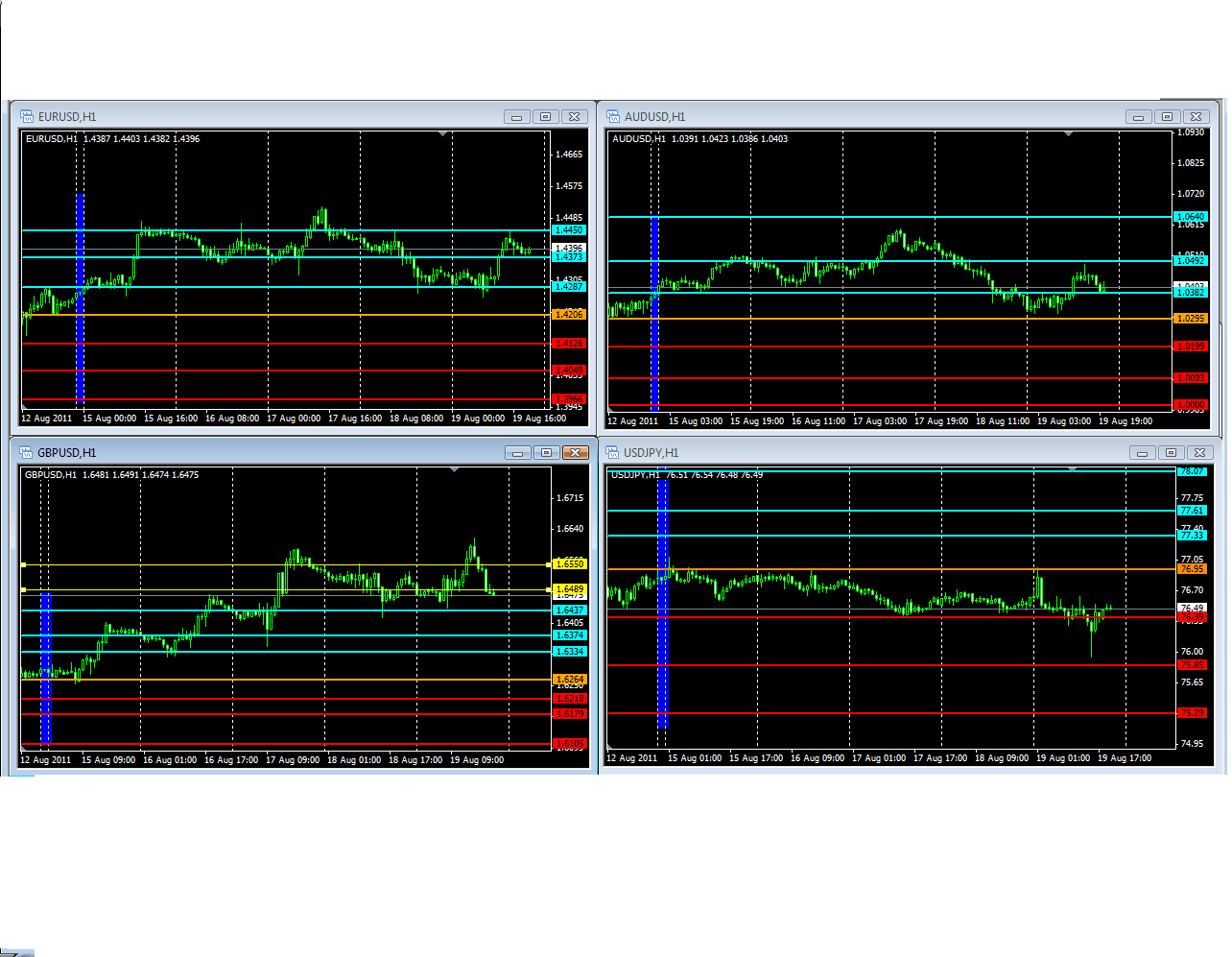Click the AUDUSD,H1 chart window icon

pos(613,116)
